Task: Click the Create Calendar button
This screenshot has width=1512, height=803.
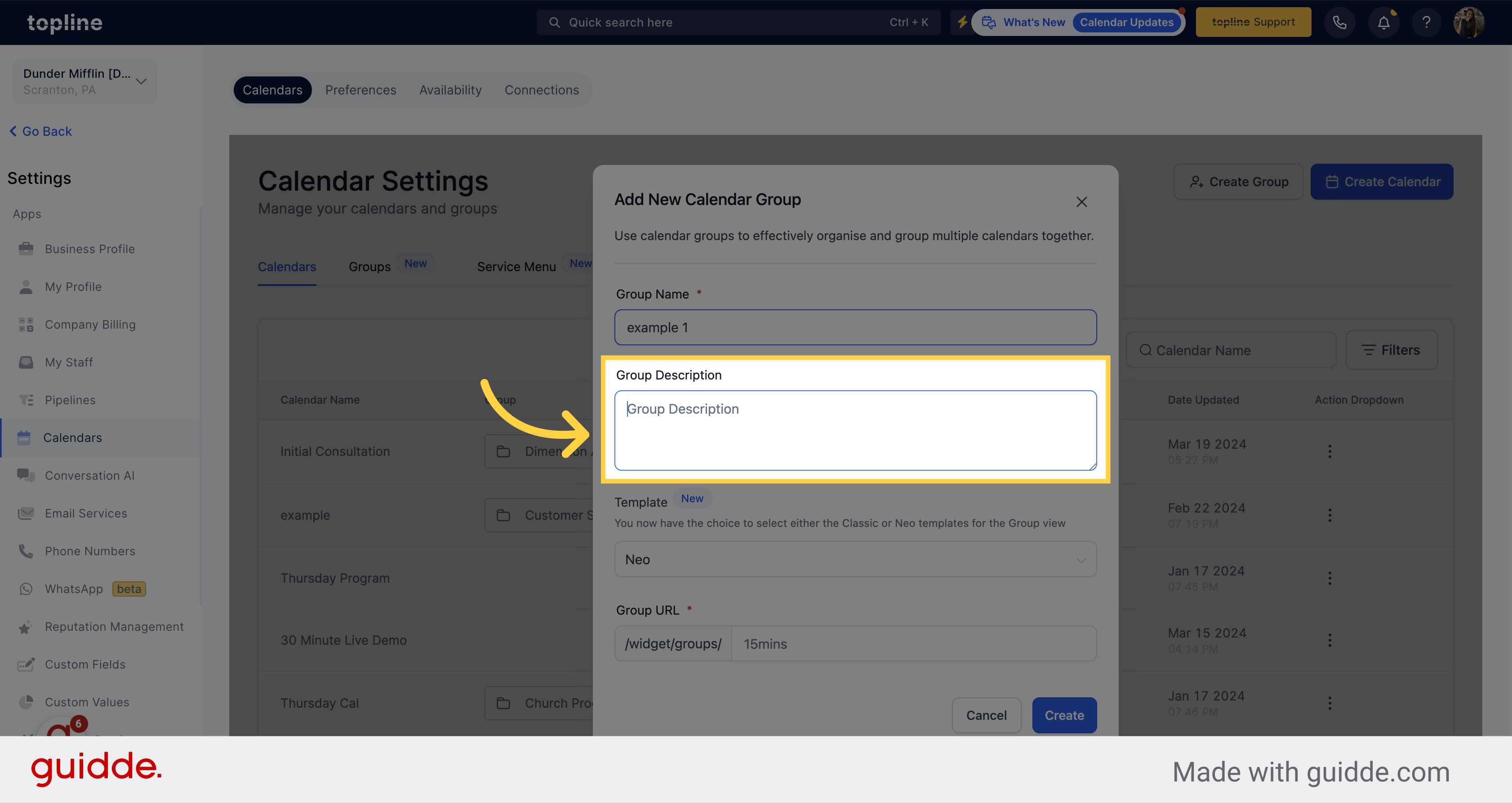Action: pyautogui.click(x=1382, y=182)
